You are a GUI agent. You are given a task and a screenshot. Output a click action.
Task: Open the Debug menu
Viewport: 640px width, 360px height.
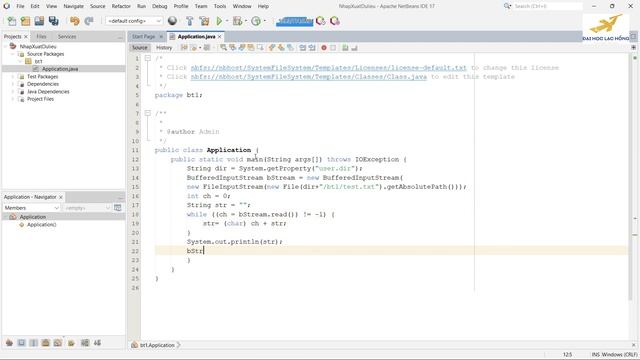click(160, 6)
